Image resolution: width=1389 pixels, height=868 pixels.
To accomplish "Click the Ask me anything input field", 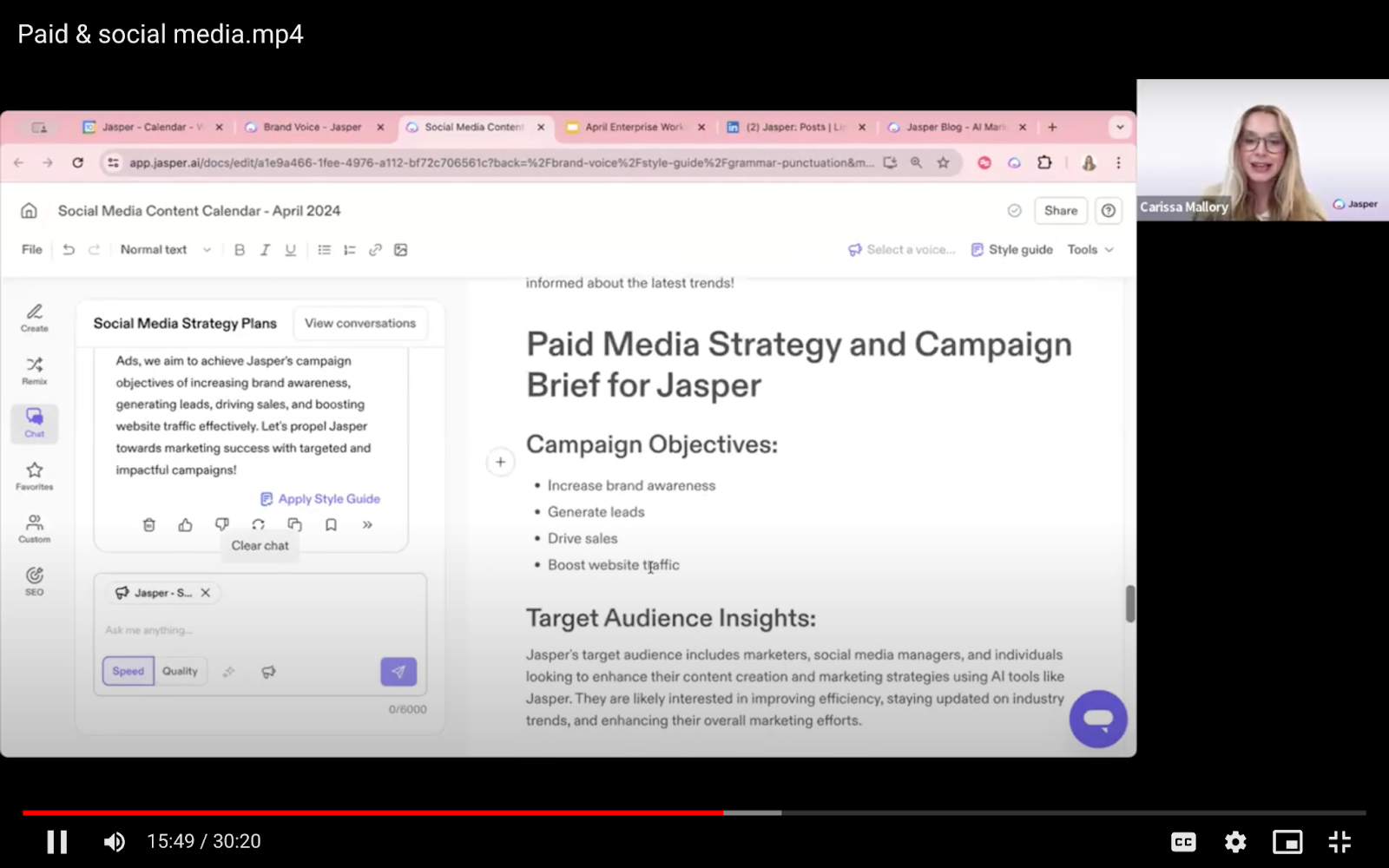I will click(x=260, y=630).
